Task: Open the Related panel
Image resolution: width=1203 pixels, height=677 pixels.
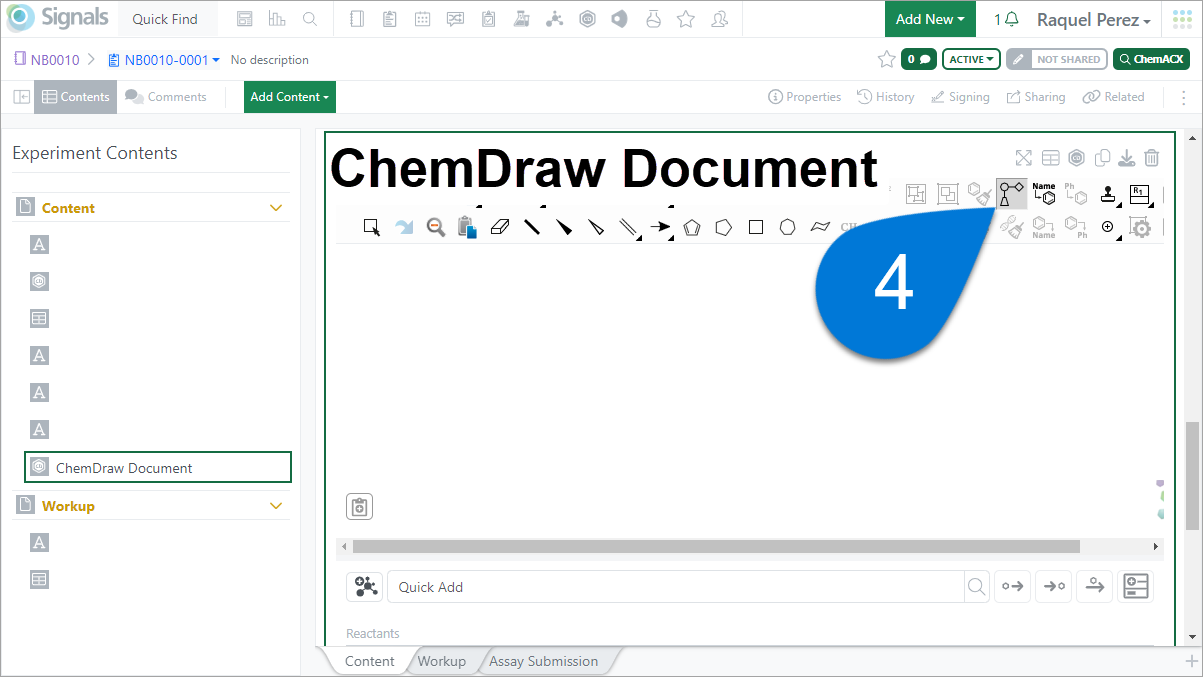Action: coord(1113,97)
